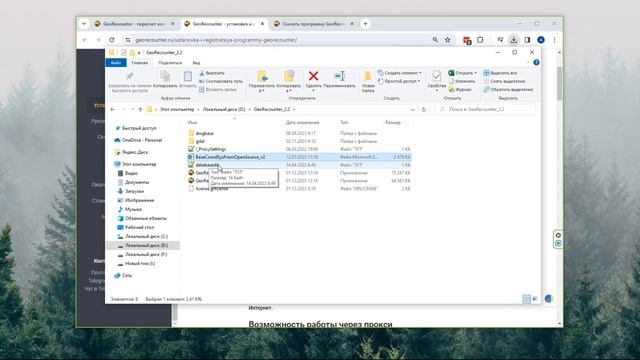Viewport: 640px width, 360px height.
Task: Click Локальный диск (D:) in breadcrumb
Action: click(x=224, y=109)
